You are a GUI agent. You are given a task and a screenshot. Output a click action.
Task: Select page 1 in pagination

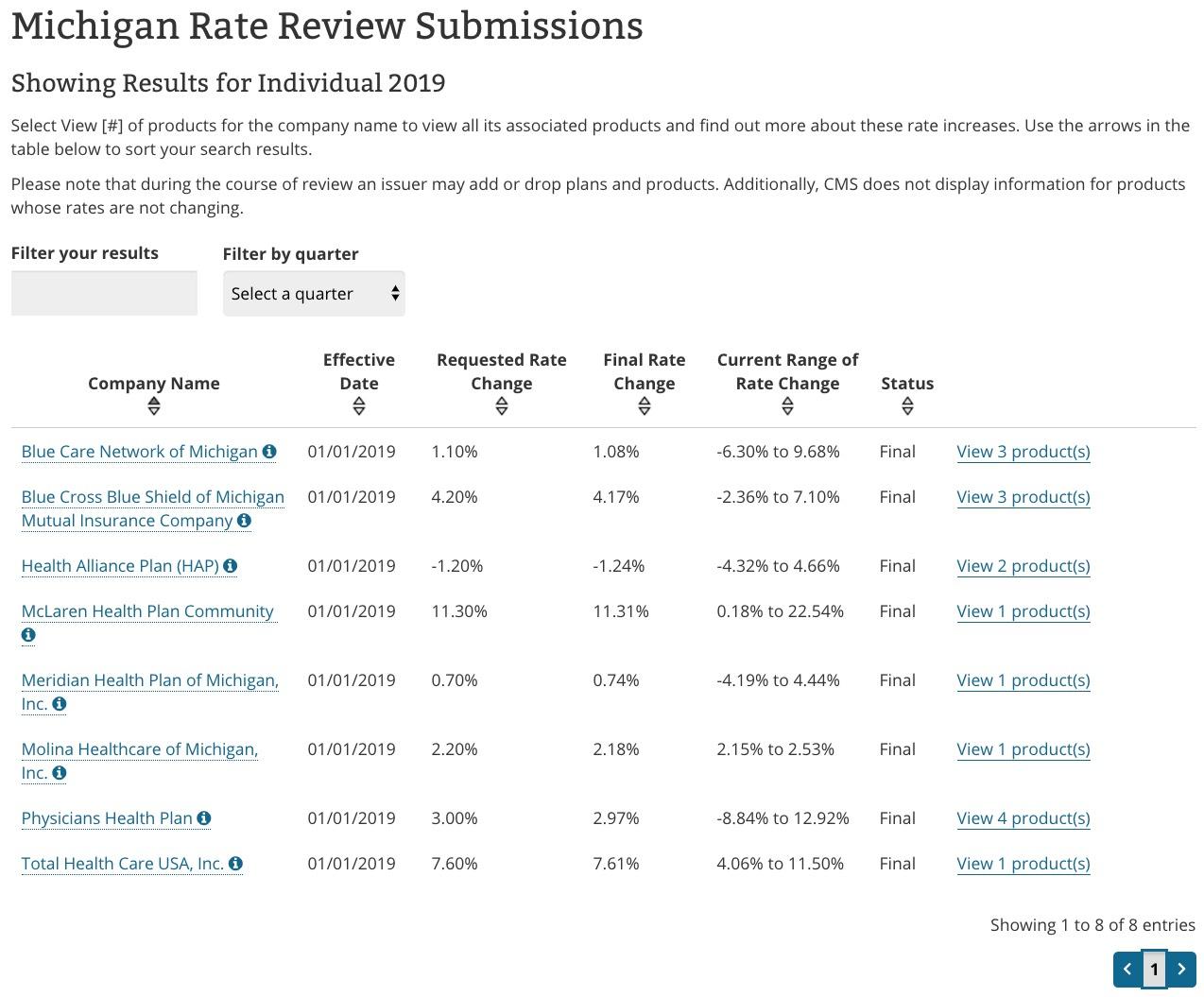click(1154, 969)
